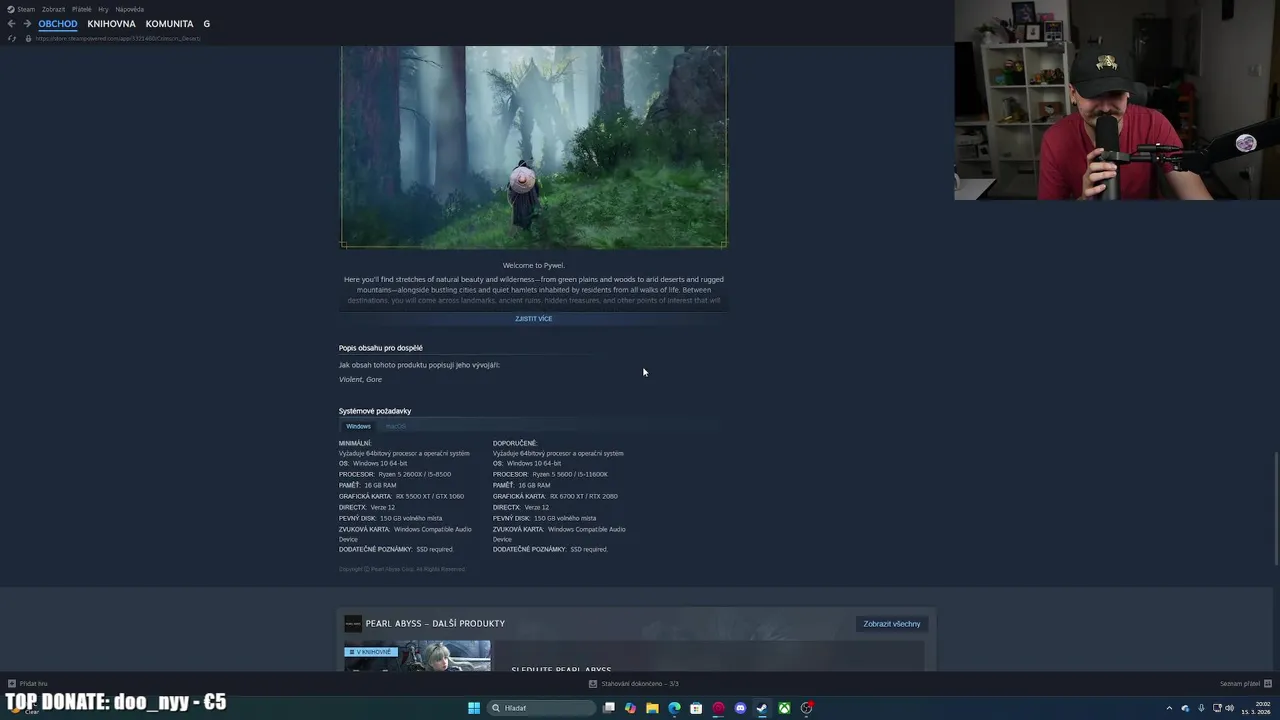Viewport: 1280px width, 720px height.
Task: Open the G profile tab
Action: (207, 24)
